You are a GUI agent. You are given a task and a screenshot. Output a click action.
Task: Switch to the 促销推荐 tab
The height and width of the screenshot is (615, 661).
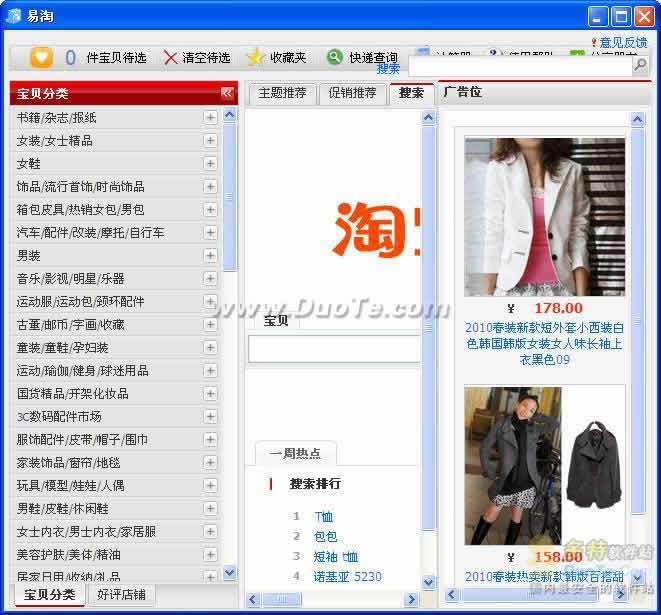(352, 93)
